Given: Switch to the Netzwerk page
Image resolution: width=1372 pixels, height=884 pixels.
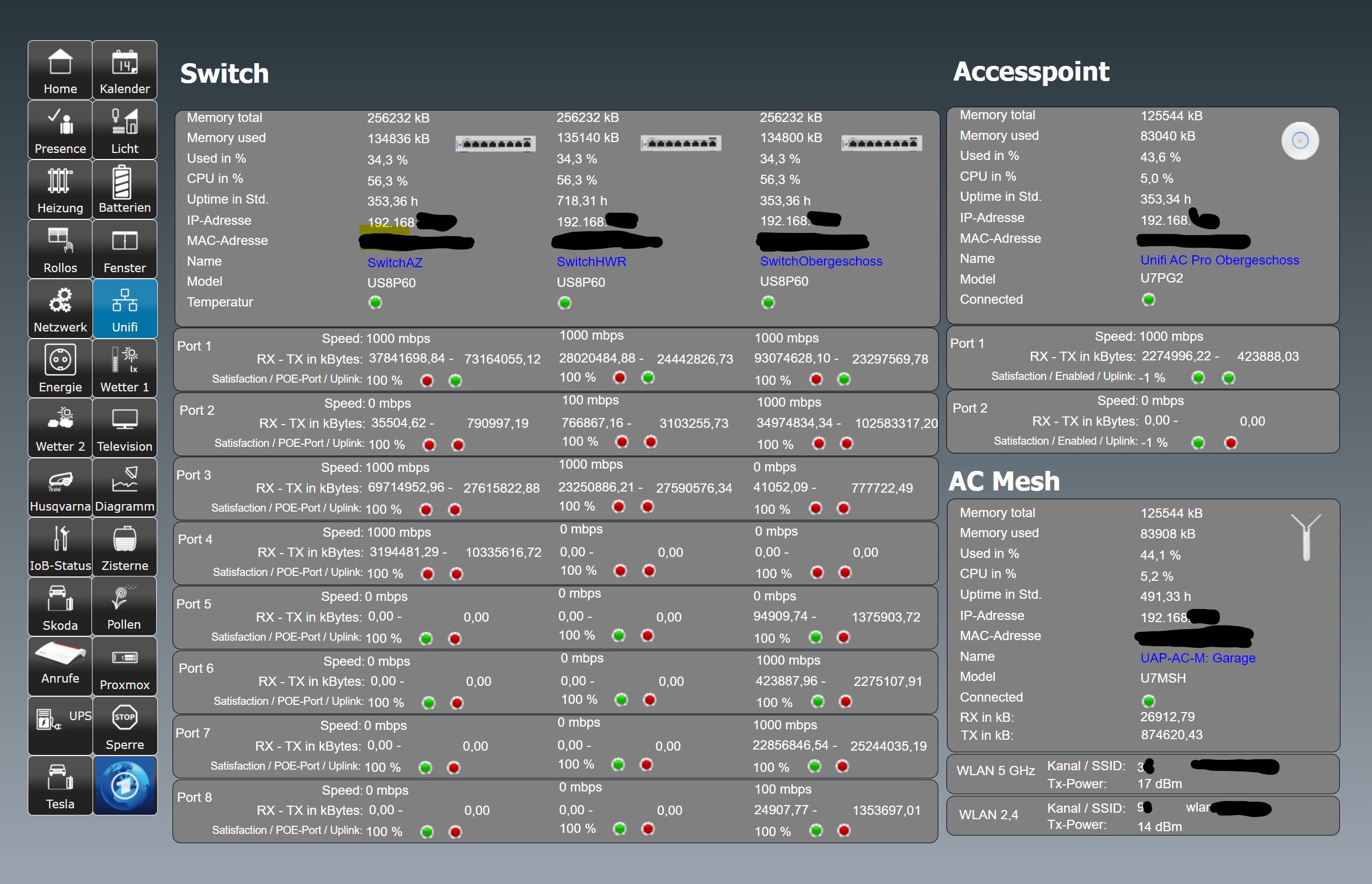Looking at the screenshot, I should [60, 309].
